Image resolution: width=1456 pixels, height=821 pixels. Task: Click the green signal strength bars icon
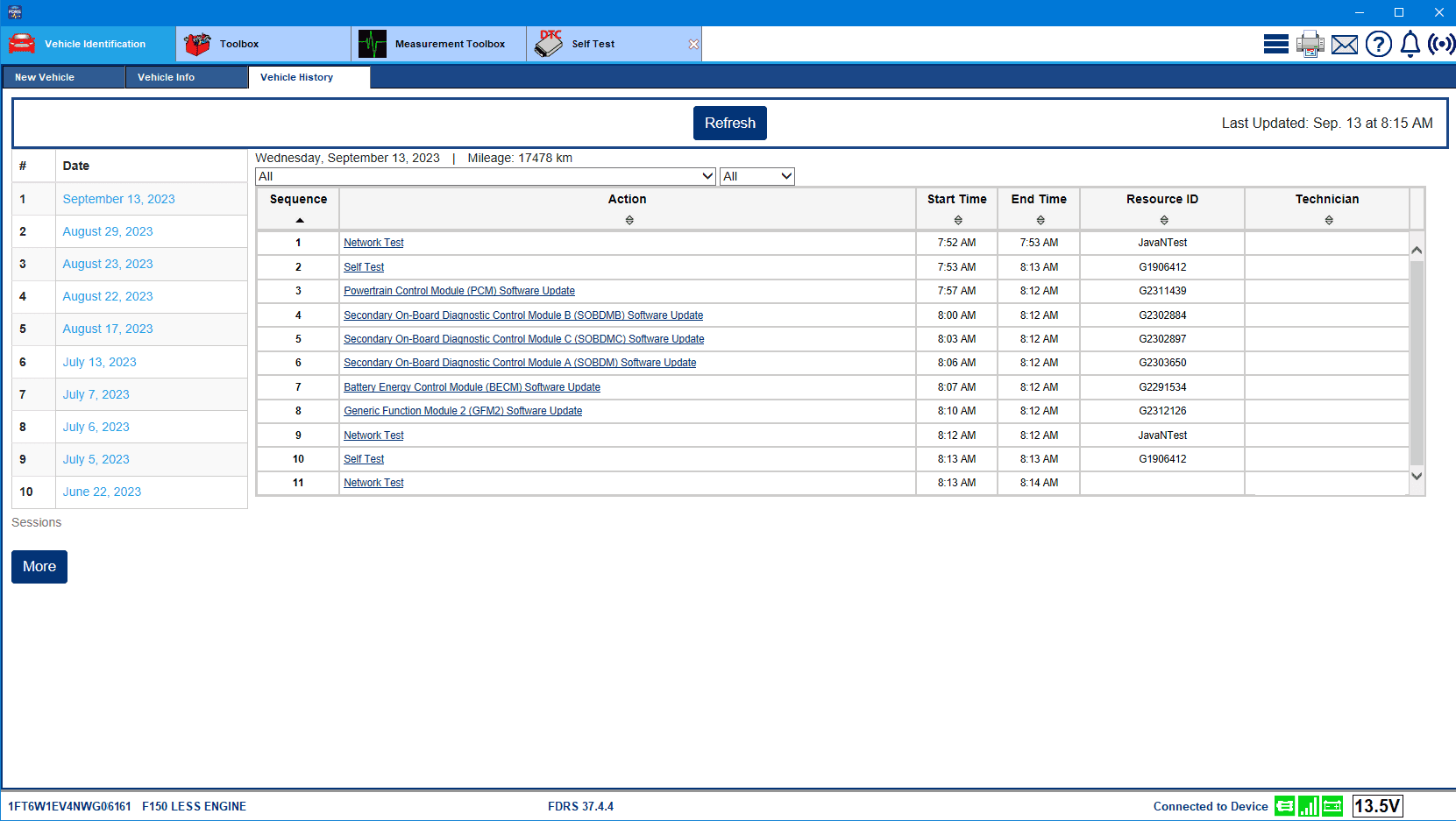tap(1308, 806)
